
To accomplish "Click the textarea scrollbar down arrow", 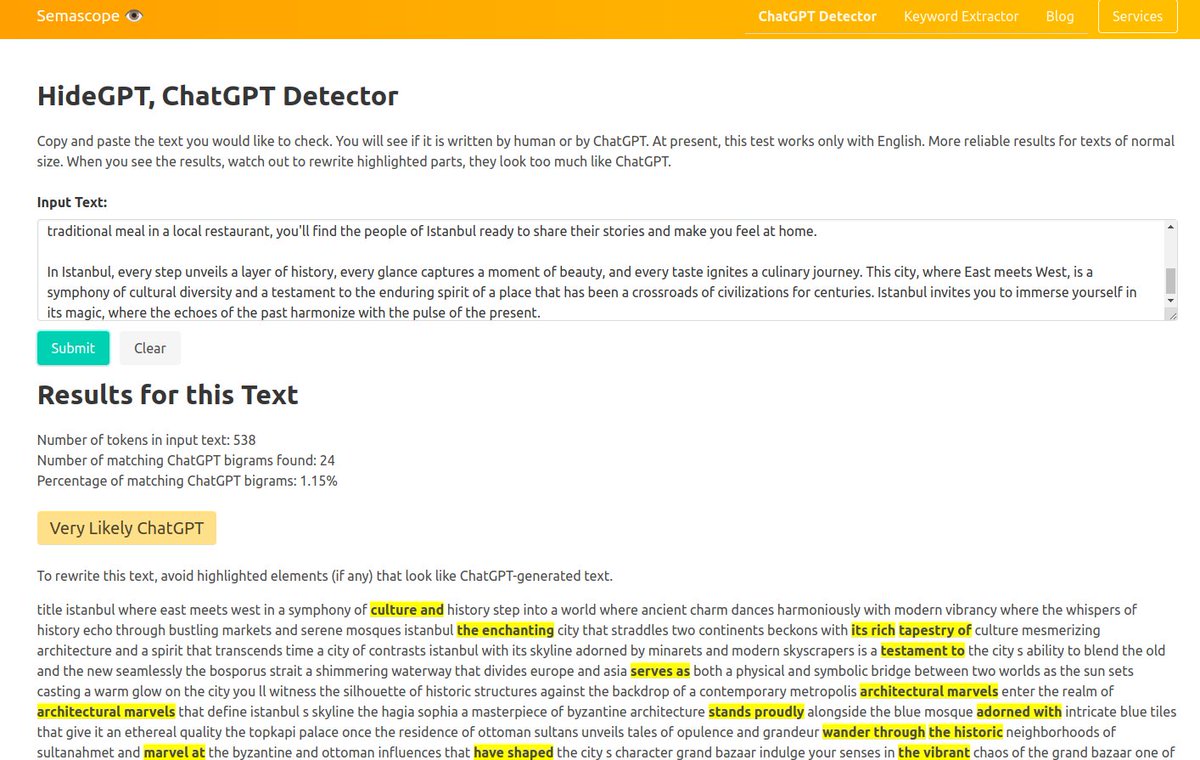I will [x=1171, y=301].
